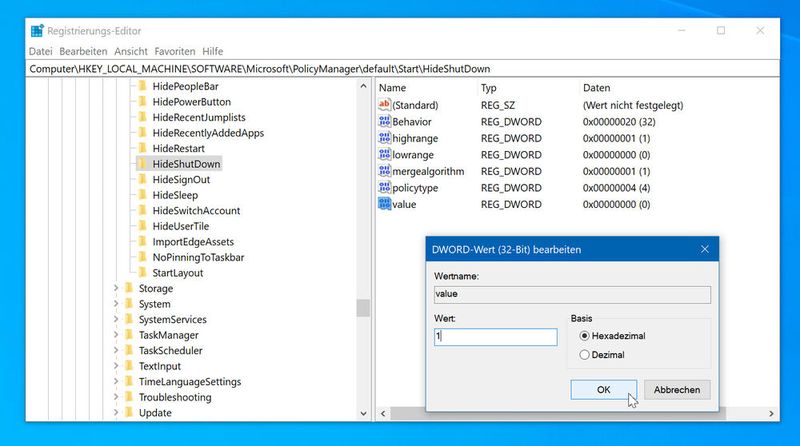Select the Troubleshooting tree entry
The height and width of the screenshot is (446, 800).
click(175, 397)
